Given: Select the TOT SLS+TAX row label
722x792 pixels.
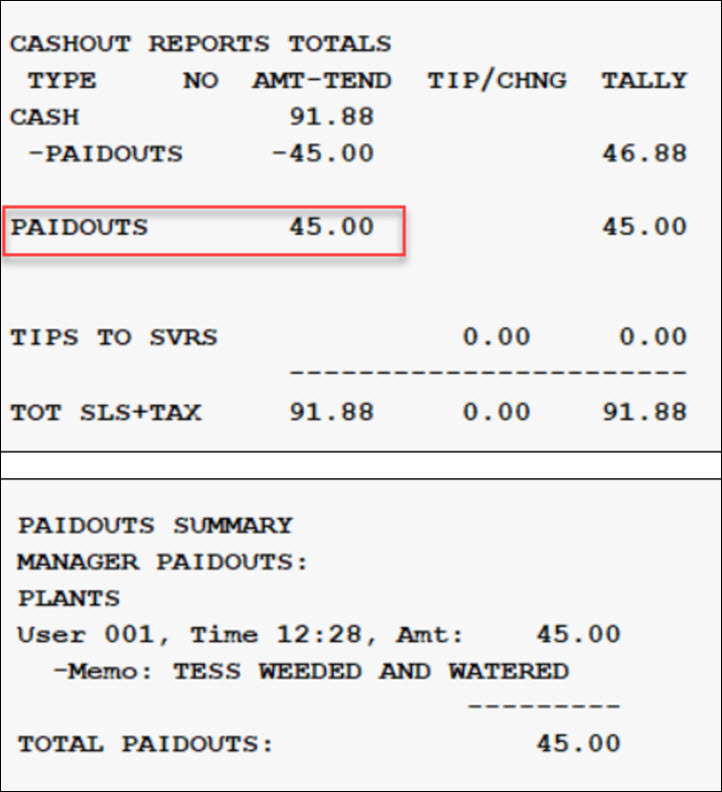Looking at the screenshot, I should 105,411.
